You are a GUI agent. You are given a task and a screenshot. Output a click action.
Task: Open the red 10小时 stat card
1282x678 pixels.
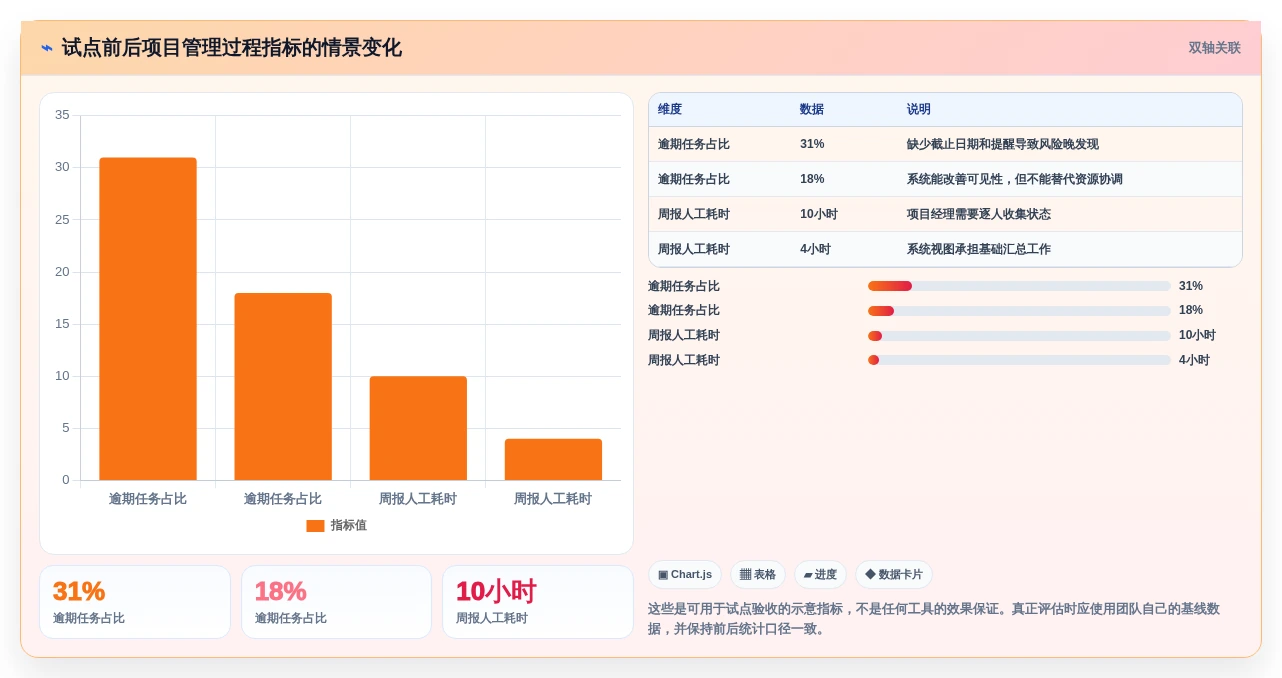[x=538, y=602]
